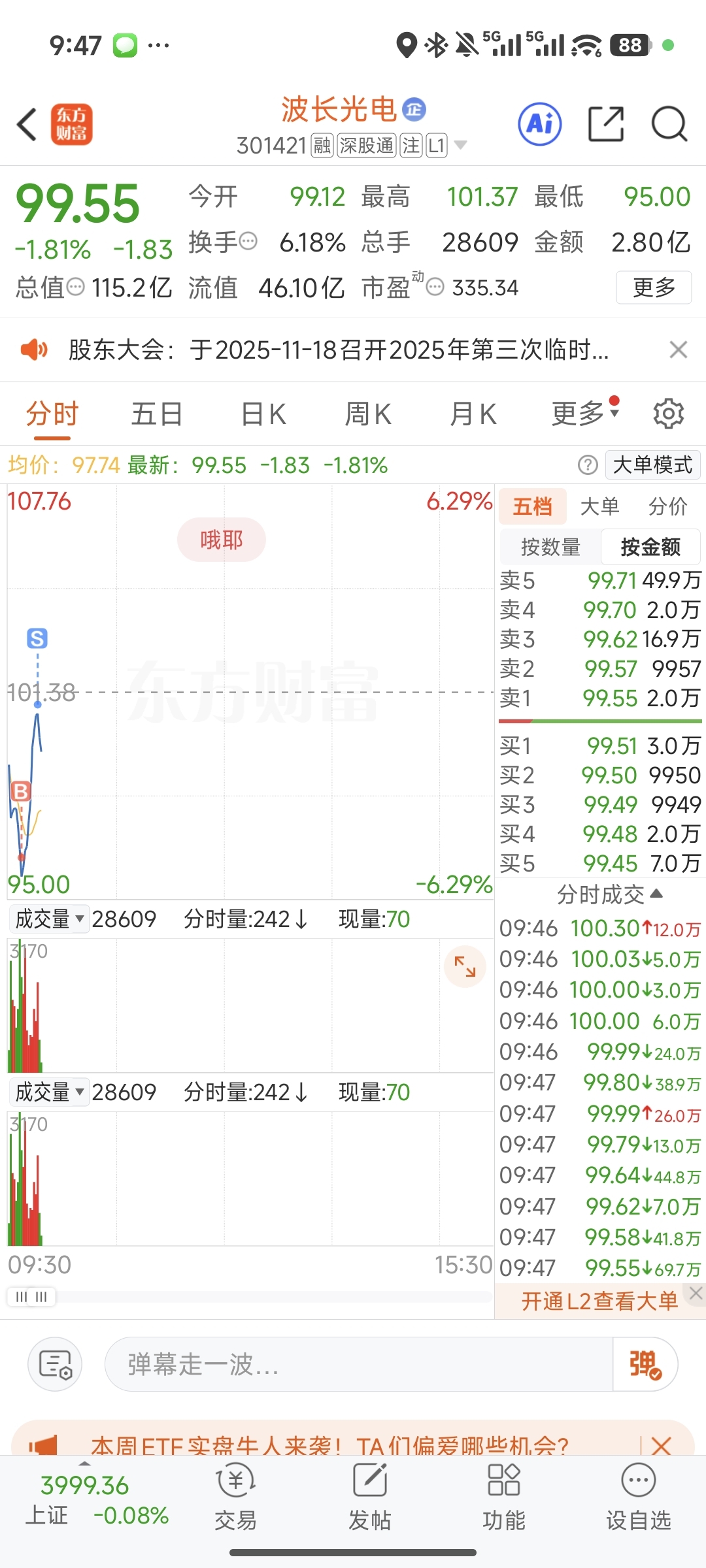Toggle 大单模式 on the chart
Viewport: 706px width, 1568px height.
click(x=652, y=465)
